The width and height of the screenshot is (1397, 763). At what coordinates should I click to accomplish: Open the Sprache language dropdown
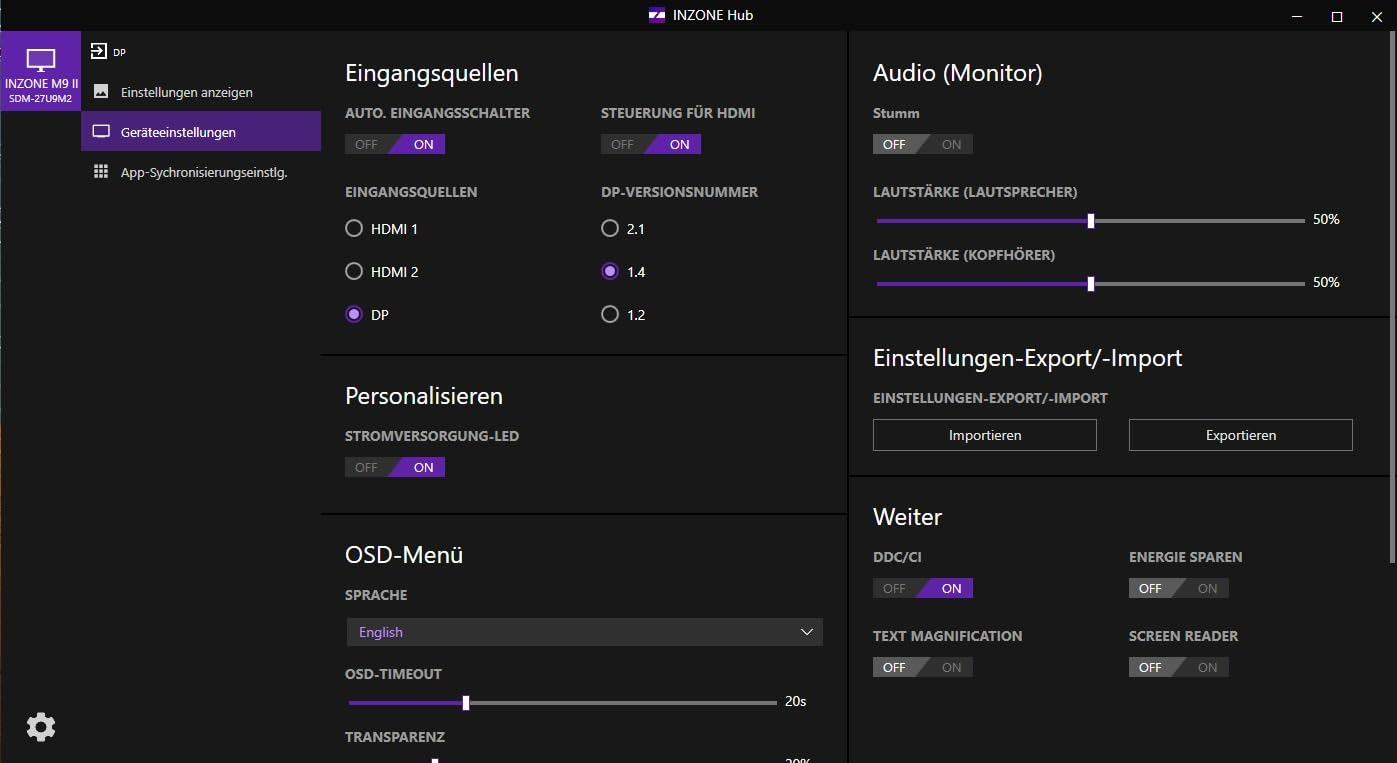pos(585,632)
